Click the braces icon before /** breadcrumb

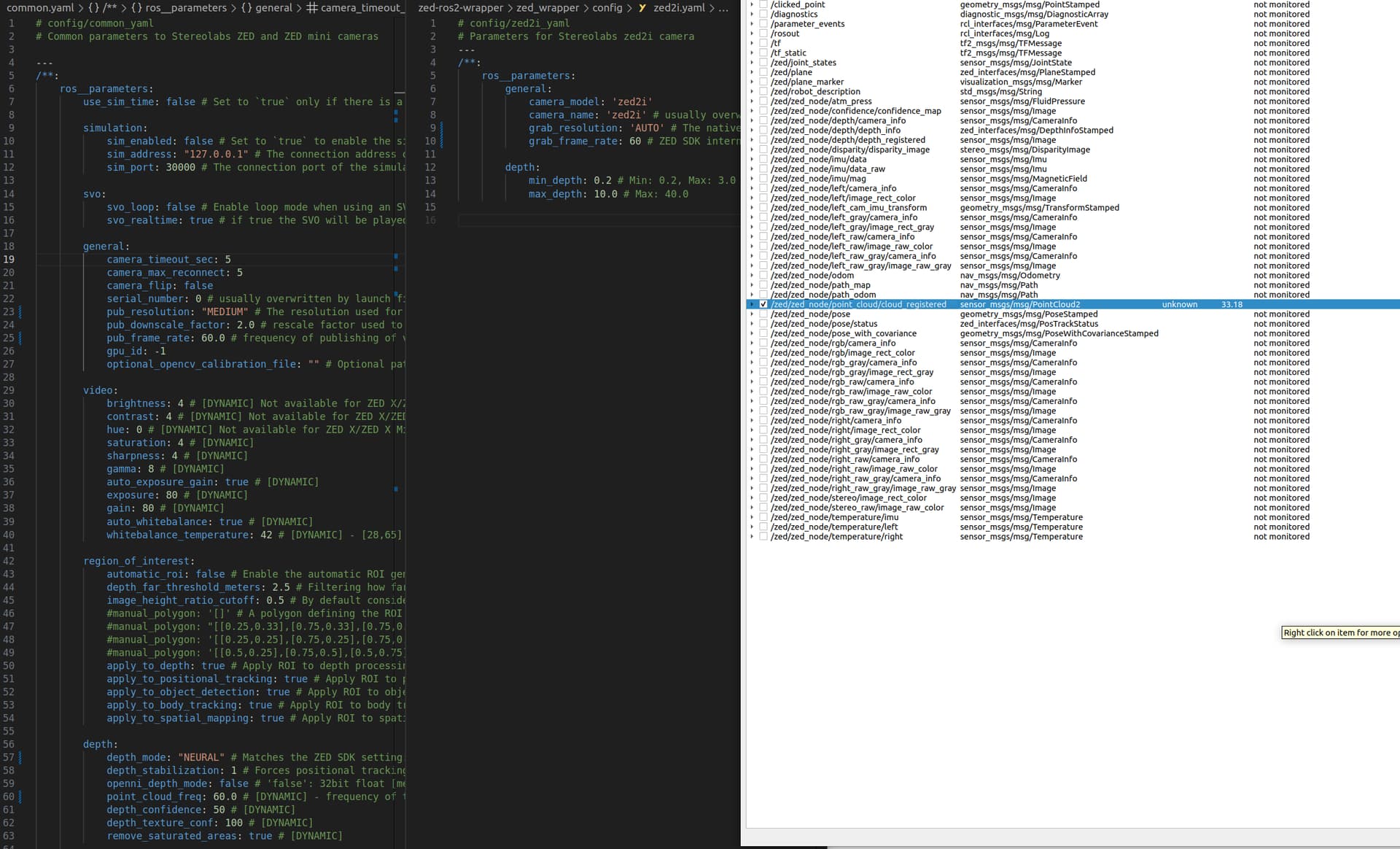click(94, 8)
